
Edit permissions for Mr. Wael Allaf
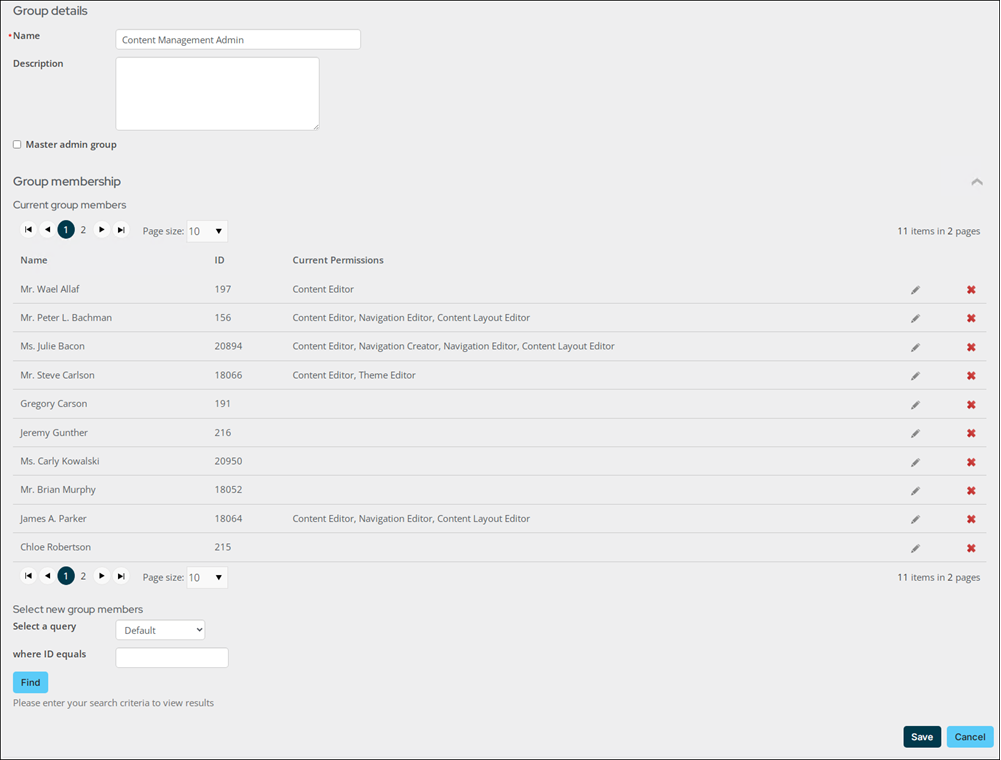pyautogui.click(x=915, y=290)
